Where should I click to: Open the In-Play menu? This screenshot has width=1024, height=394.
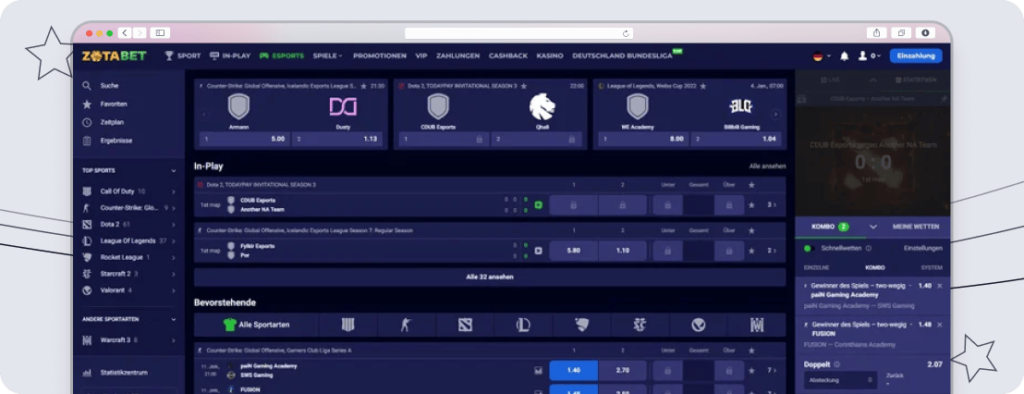(x=230, y=56)
